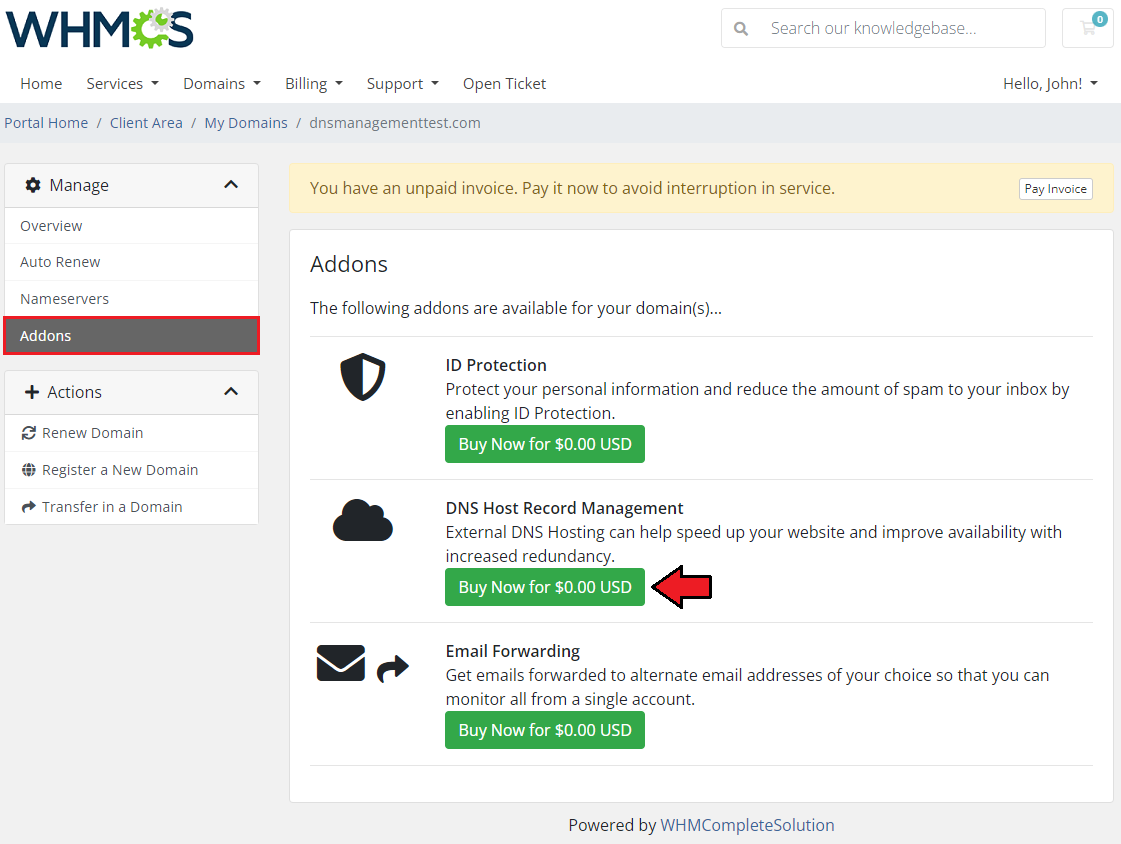Buy Email Forwarding for $0.00 USD
Viewport: 1121px width, 844px height.
pyautogui.click(x=545, y=730)
